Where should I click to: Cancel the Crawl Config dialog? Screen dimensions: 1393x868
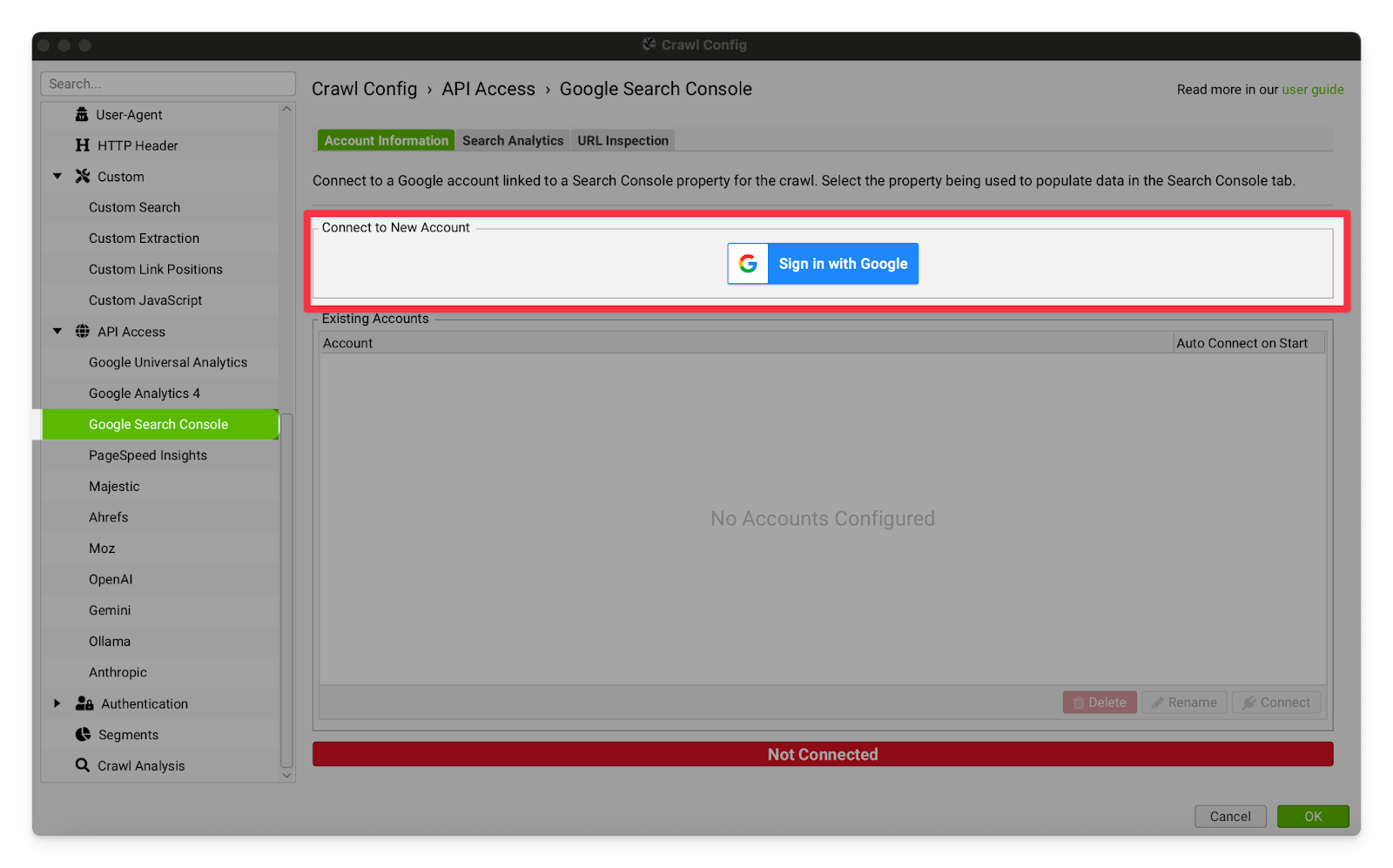pos(1229,817)
